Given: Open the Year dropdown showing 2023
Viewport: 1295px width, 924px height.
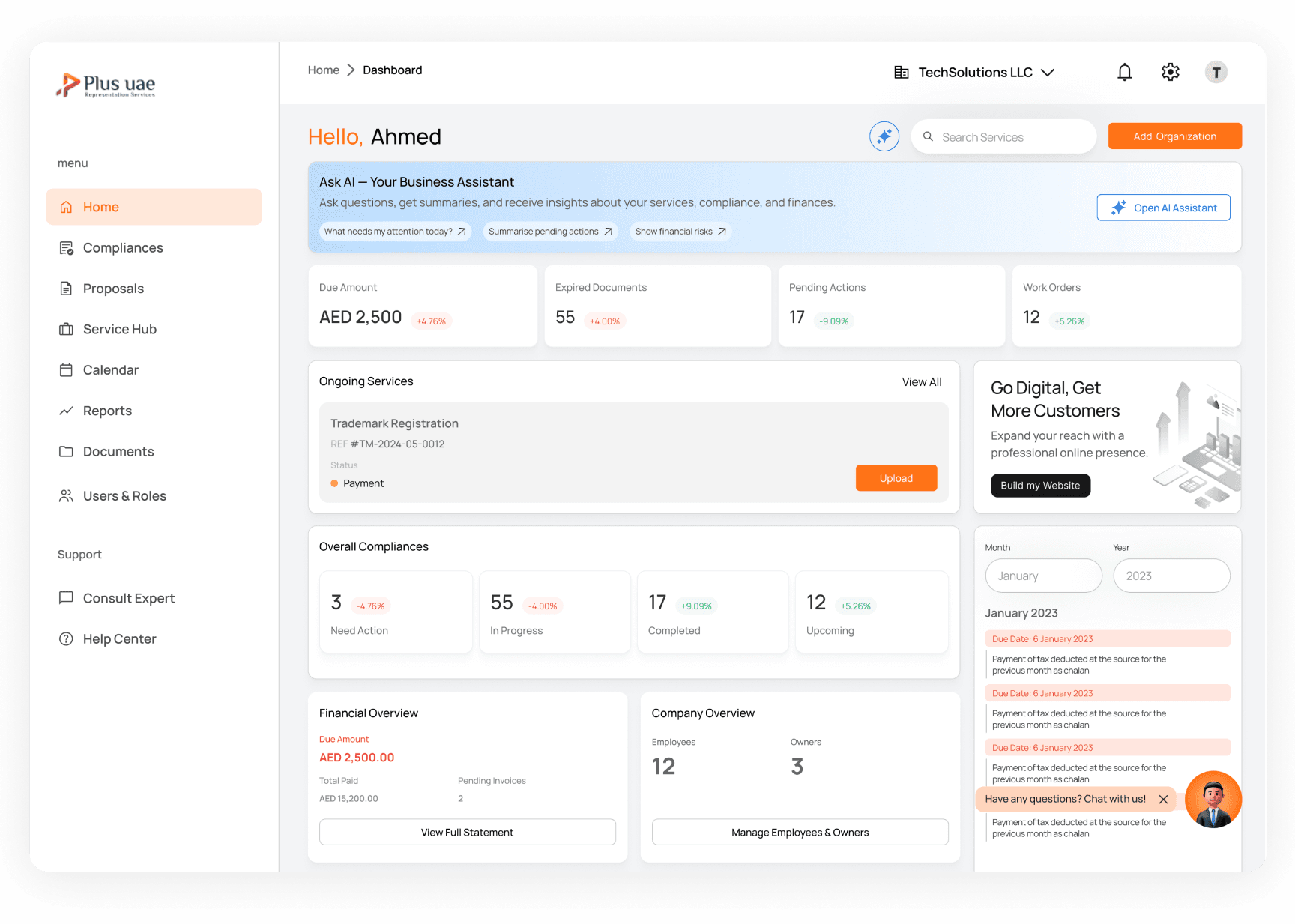Looking at the screenshot, I should [x=1171, y=576].
